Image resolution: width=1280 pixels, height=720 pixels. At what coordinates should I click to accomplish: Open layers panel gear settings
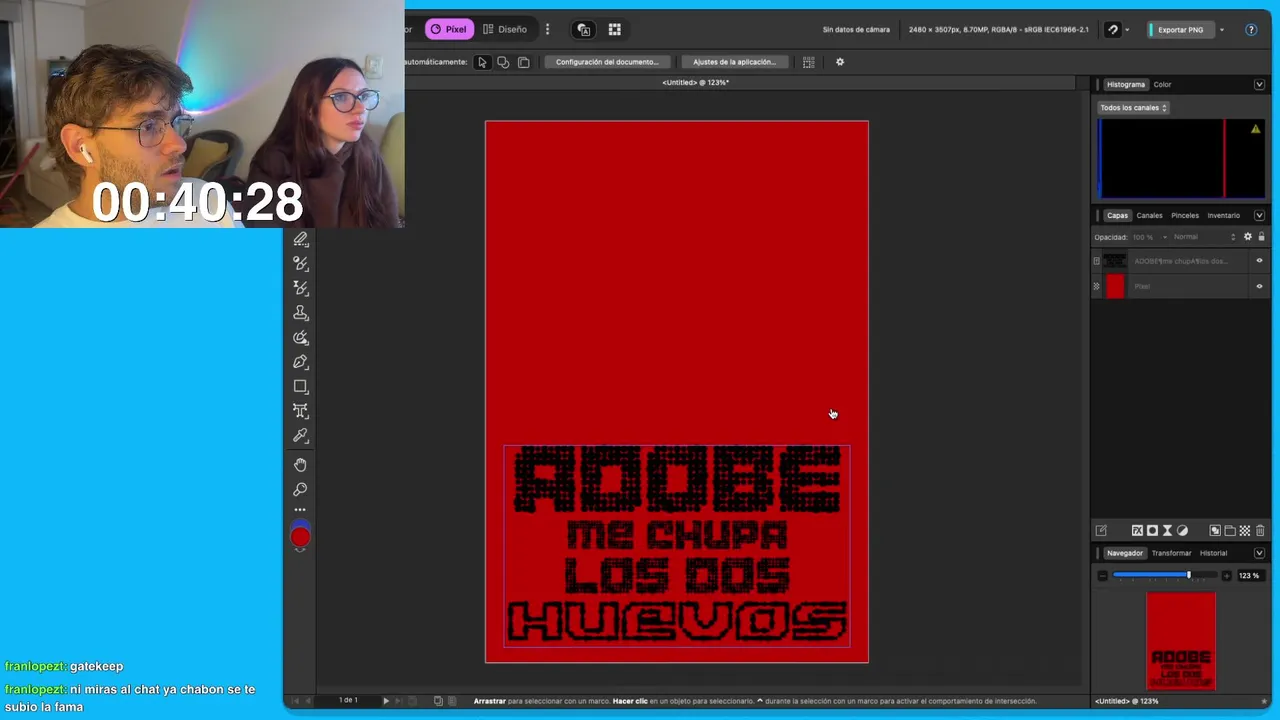[x=1247, y=237]
